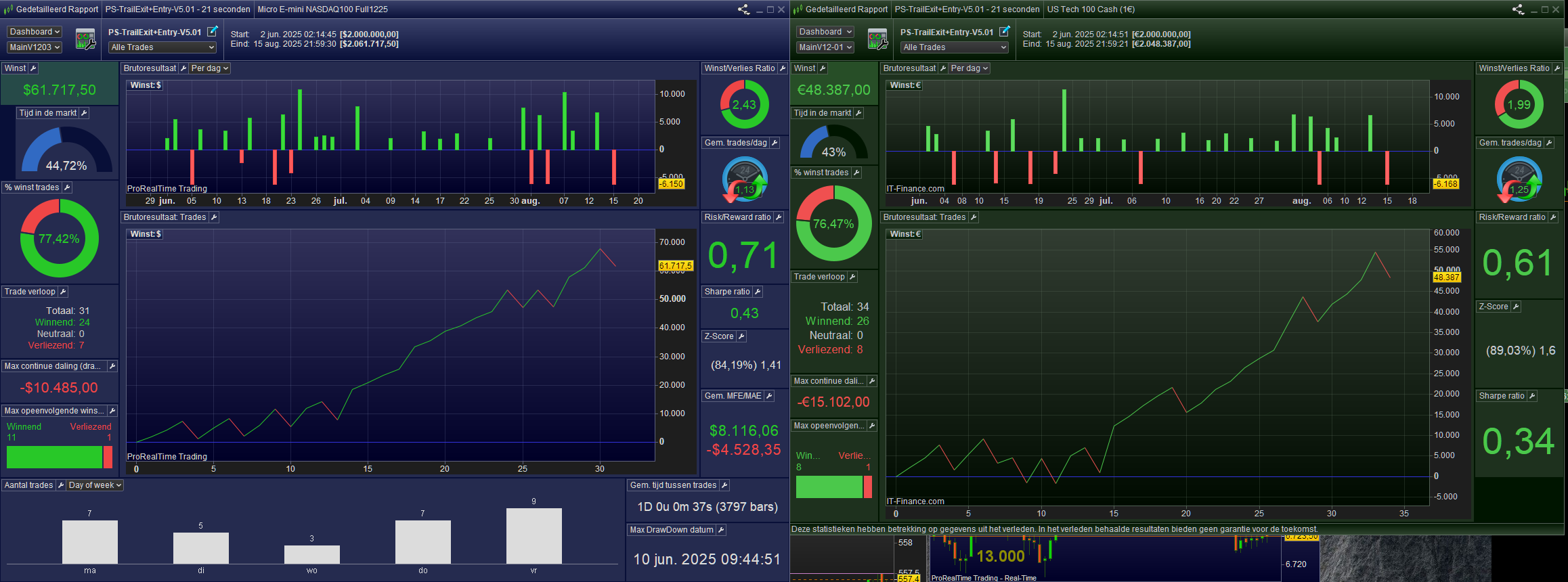
Task: Click wrench beside Trade verloop, NASDAQ100 window
Action: click(x=63, y=292)
